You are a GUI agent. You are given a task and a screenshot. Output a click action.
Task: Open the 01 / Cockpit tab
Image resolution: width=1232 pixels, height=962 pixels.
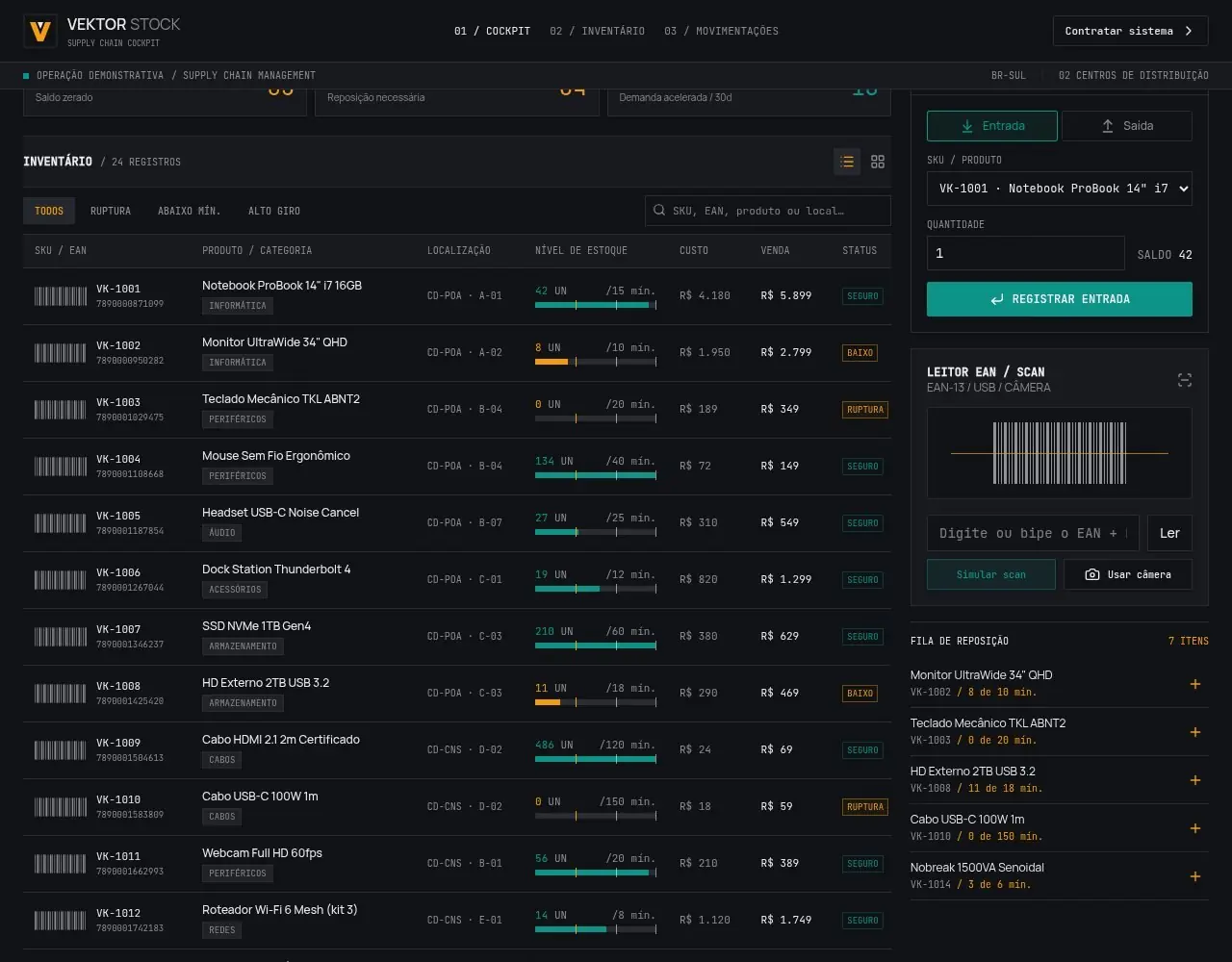(492, 31)
